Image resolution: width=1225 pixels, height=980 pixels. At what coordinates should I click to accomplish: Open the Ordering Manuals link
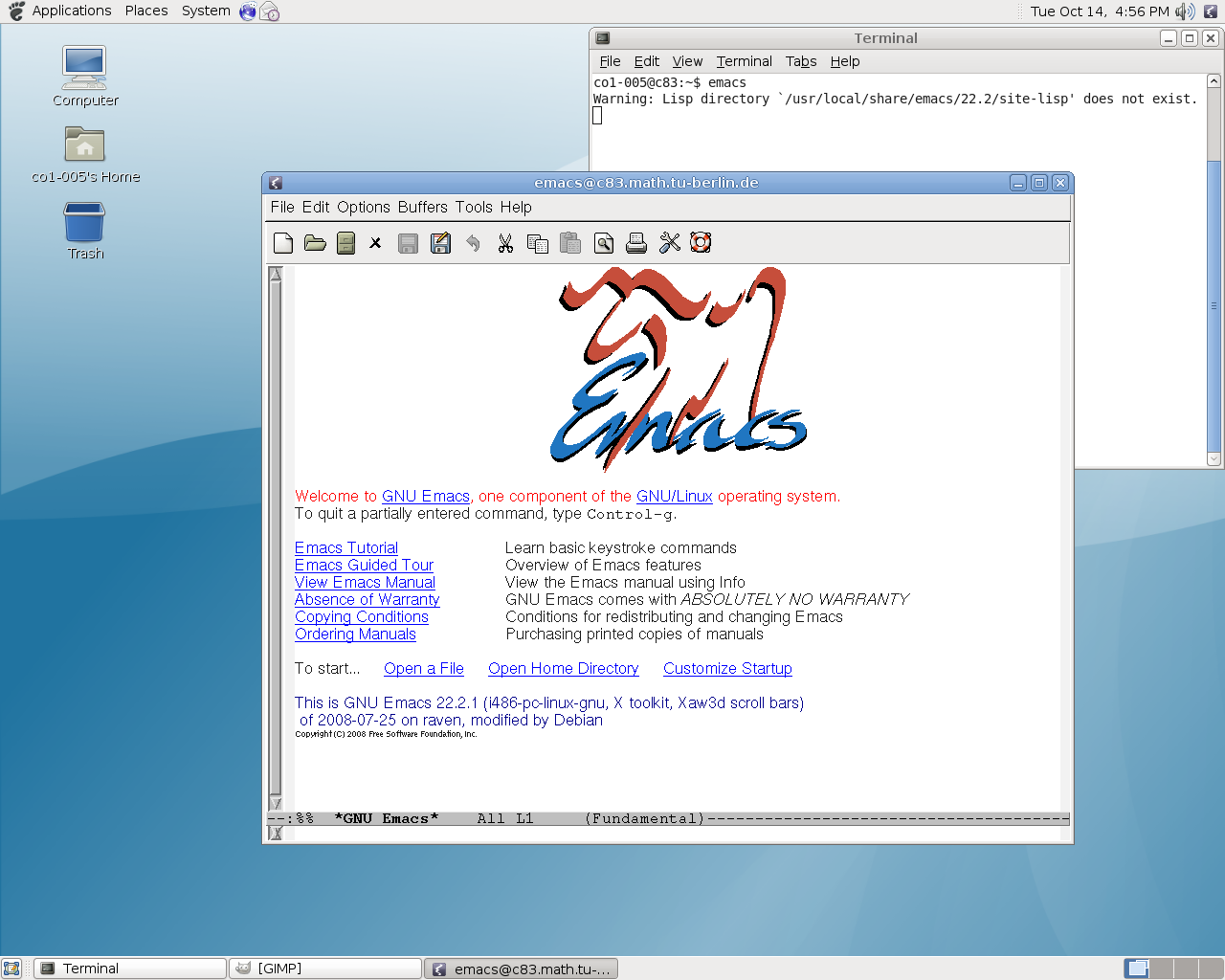[355, 635]
